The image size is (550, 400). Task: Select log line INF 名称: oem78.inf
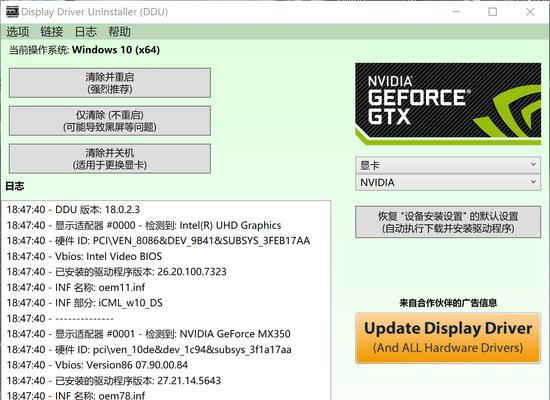(x=76, y=395)
